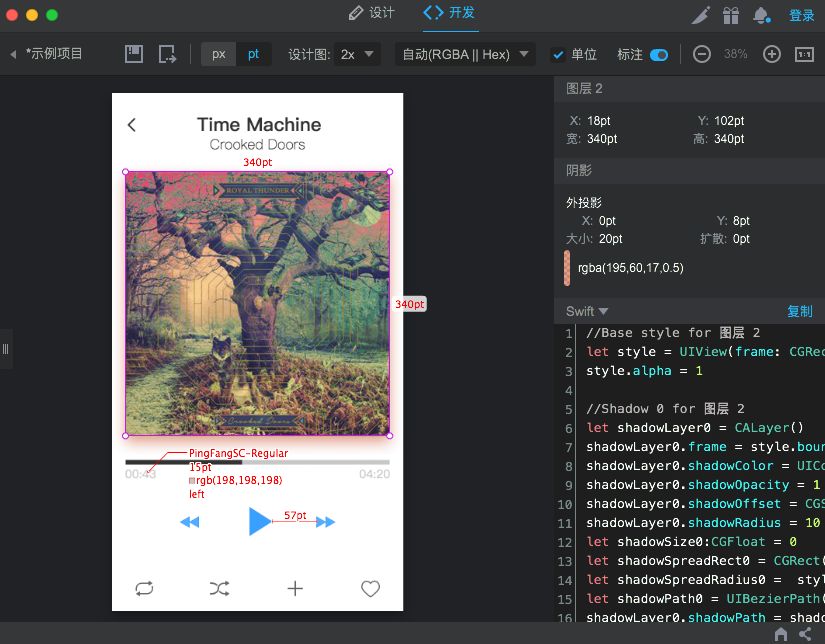Click the repeat loop icon
The image size is (825, 644).
[144, 588]
